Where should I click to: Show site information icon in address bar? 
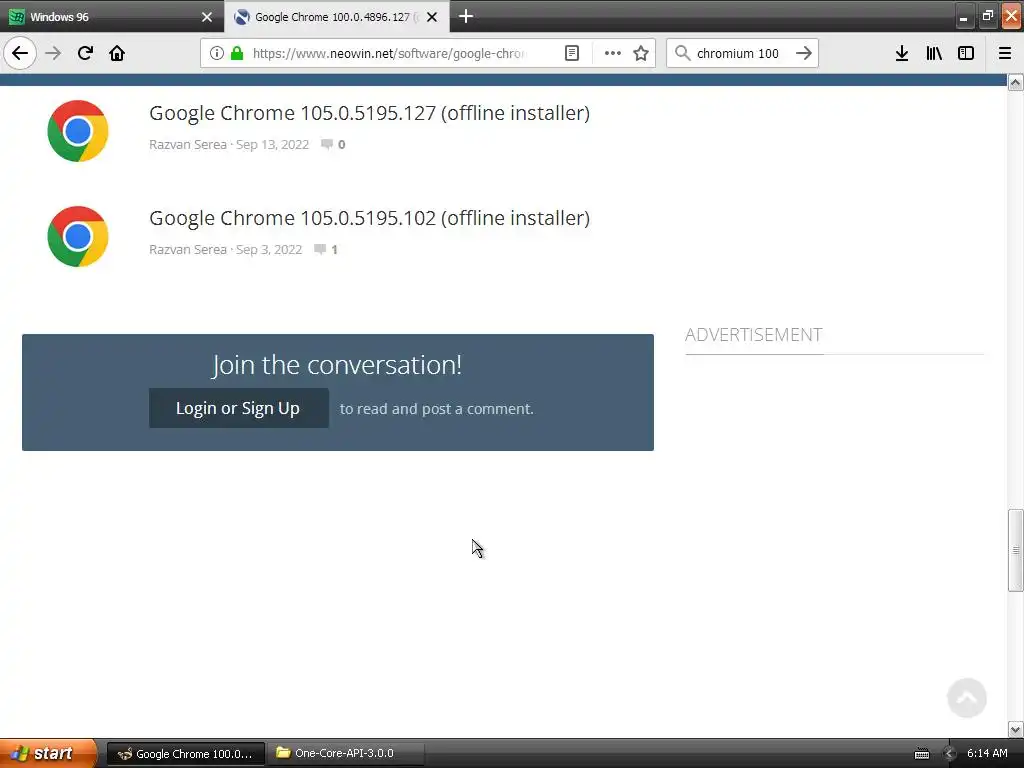click(217, 53)
